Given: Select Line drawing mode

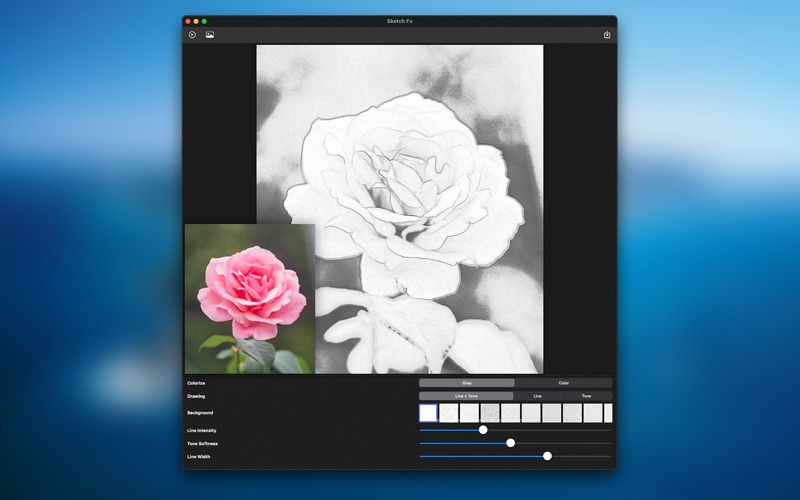Looking at the screenshot, I should click(x=537, y=396).
